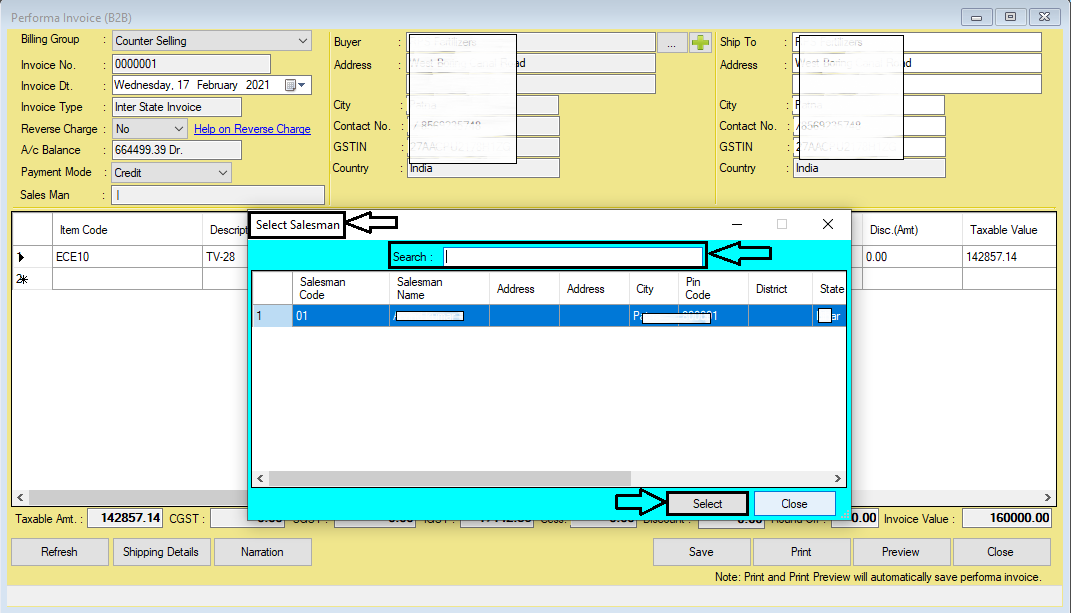Open buyer lookup via the ellipsis icon
Image resolution: width=1071 pixels, height=613 pixels.
[x=672, y=41]
